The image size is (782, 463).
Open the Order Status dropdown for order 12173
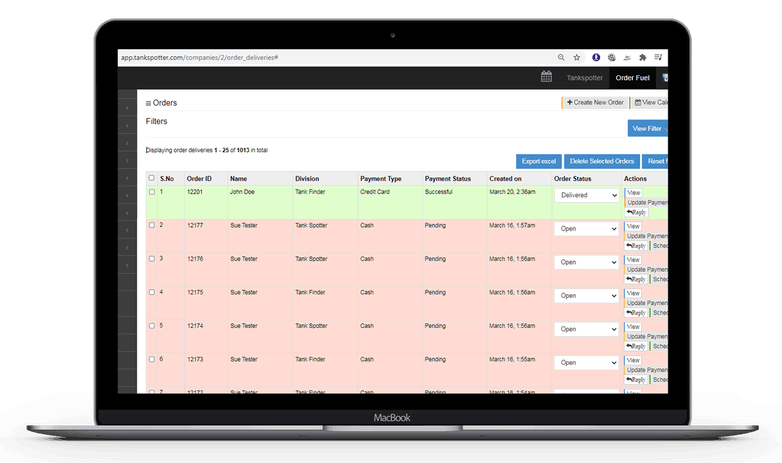(x=586, y=362)
